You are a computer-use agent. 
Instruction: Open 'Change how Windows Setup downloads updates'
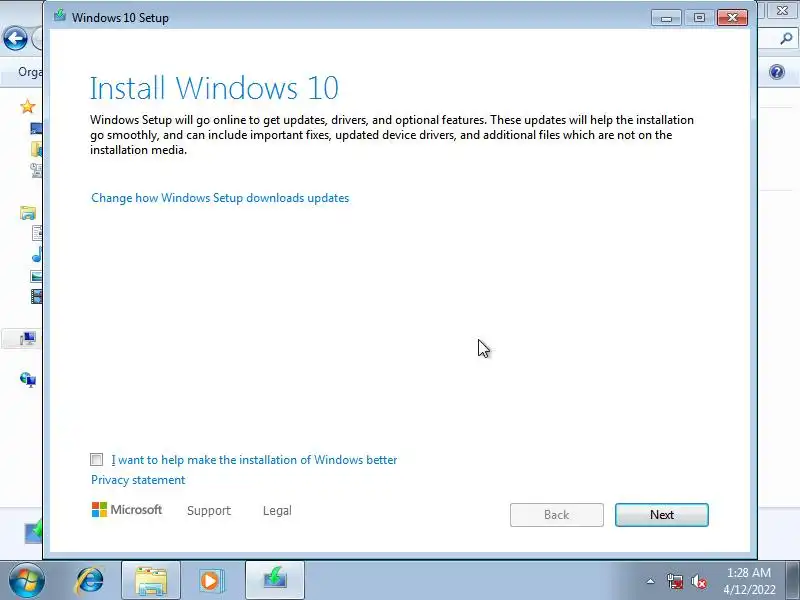coord(220,198)
